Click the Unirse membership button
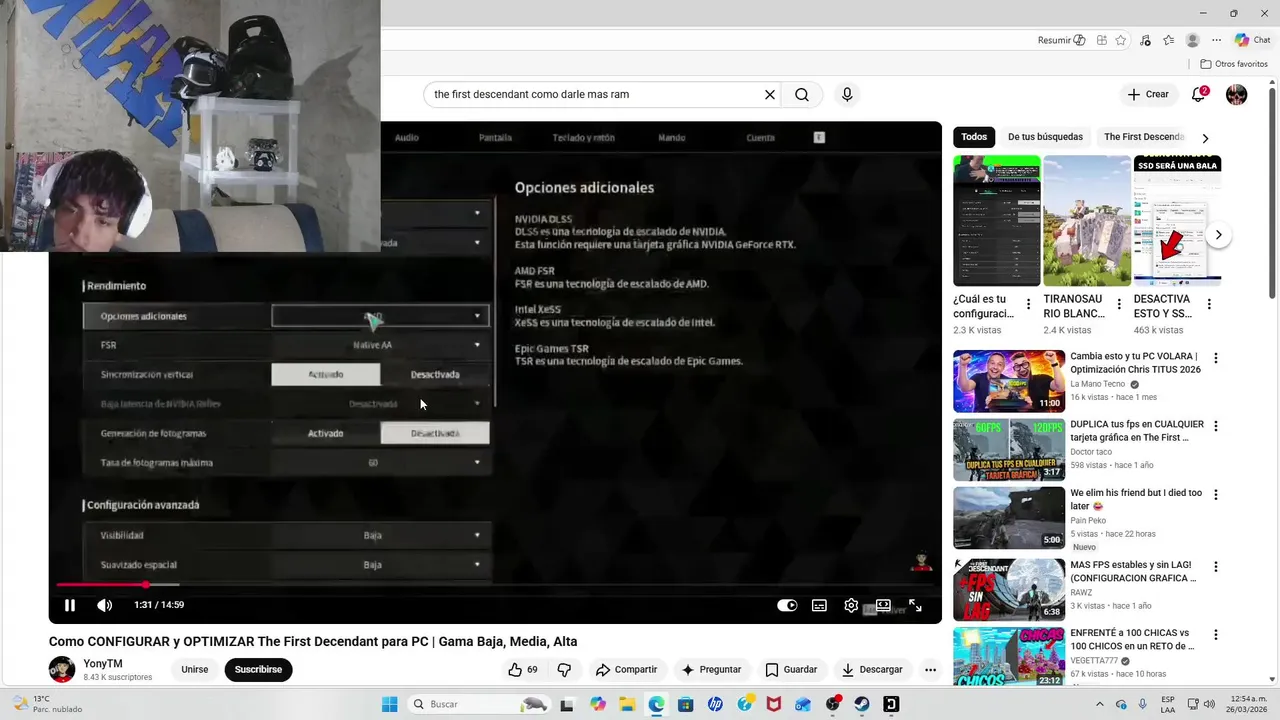Viewport: 1280px width, 720px height. point(195,670)
